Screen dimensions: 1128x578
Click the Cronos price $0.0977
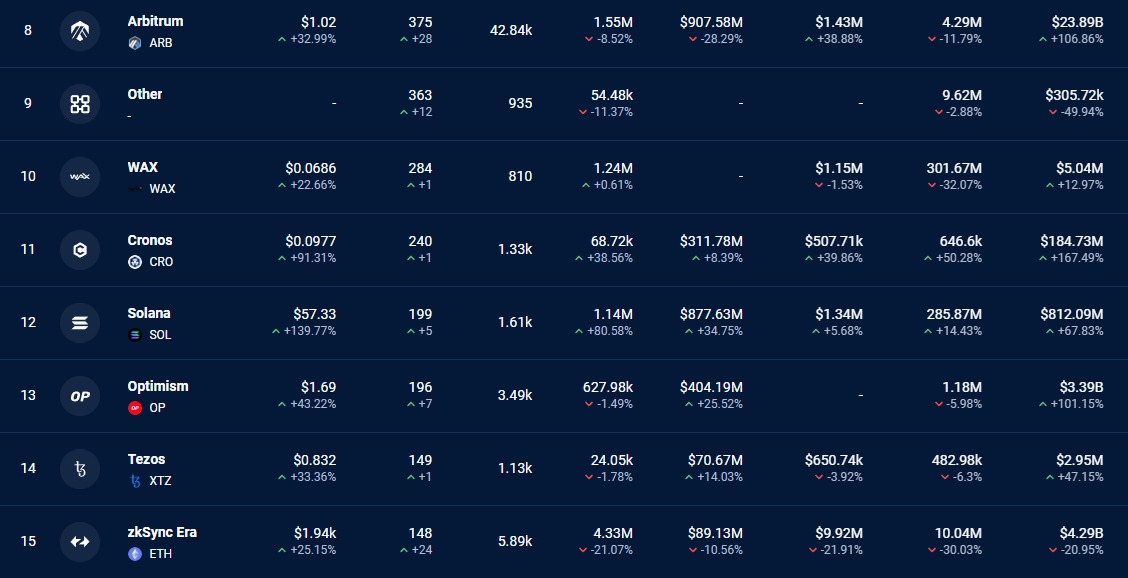coord(311,241)
